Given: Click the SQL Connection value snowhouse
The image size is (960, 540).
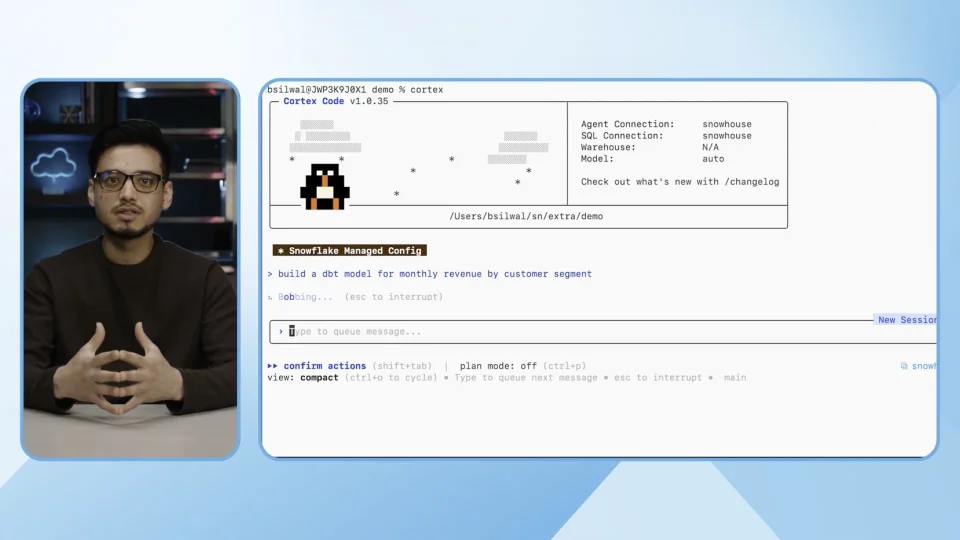Looking at the screenshot, I should 727,135.
